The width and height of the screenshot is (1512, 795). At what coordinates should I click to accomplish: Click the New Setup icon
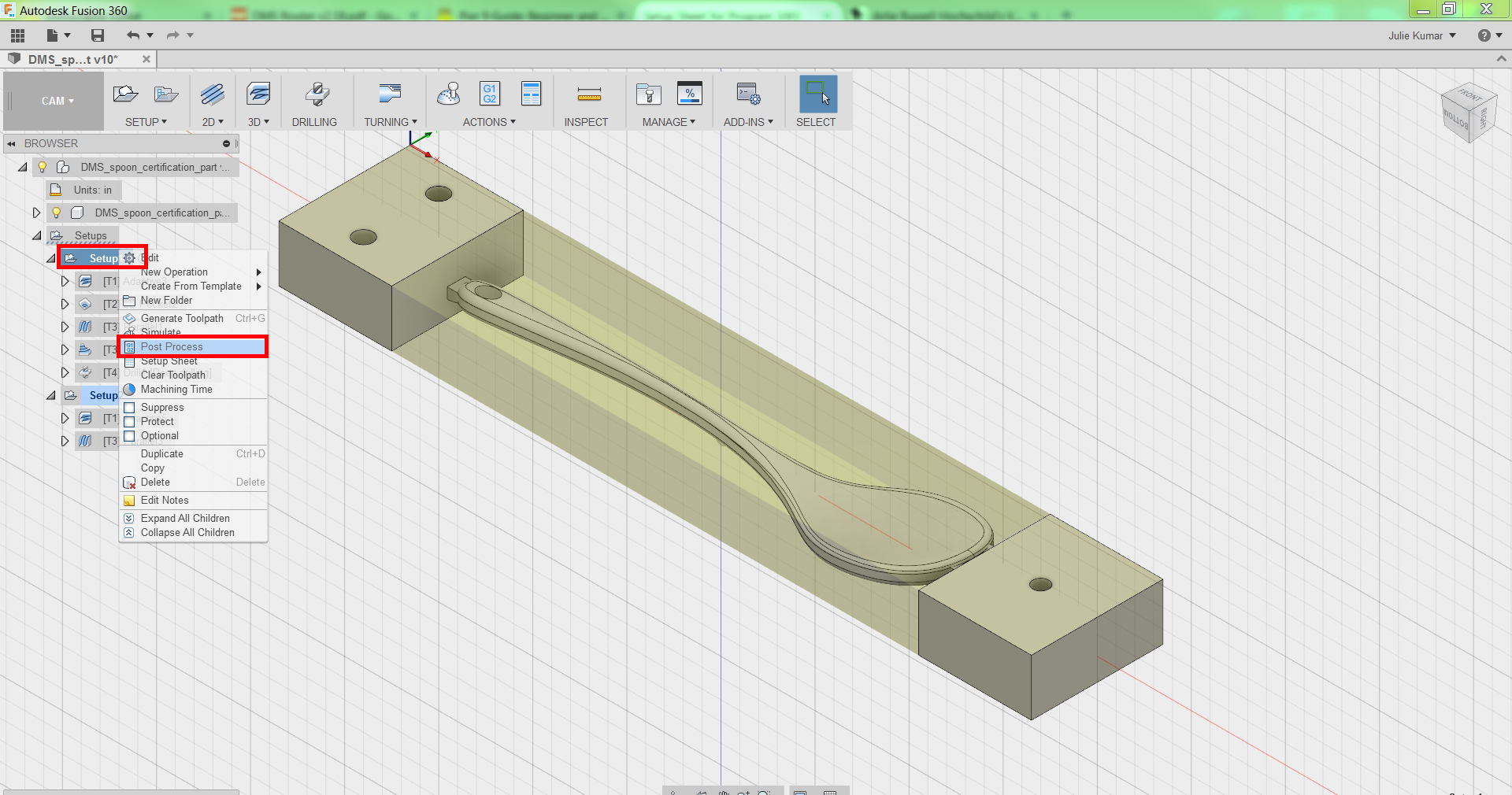point(125,94)
